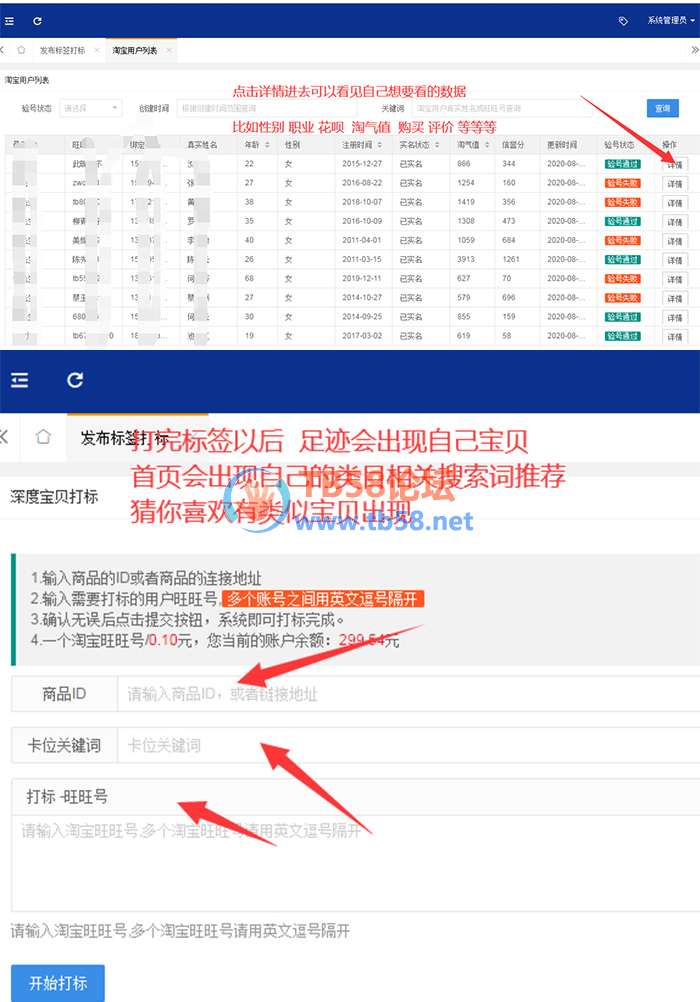Switch to the 发布标签打标 tab at top
The width and height of the screenshot is (700, 1002).
pyautogui.click(x=61, y=49)
